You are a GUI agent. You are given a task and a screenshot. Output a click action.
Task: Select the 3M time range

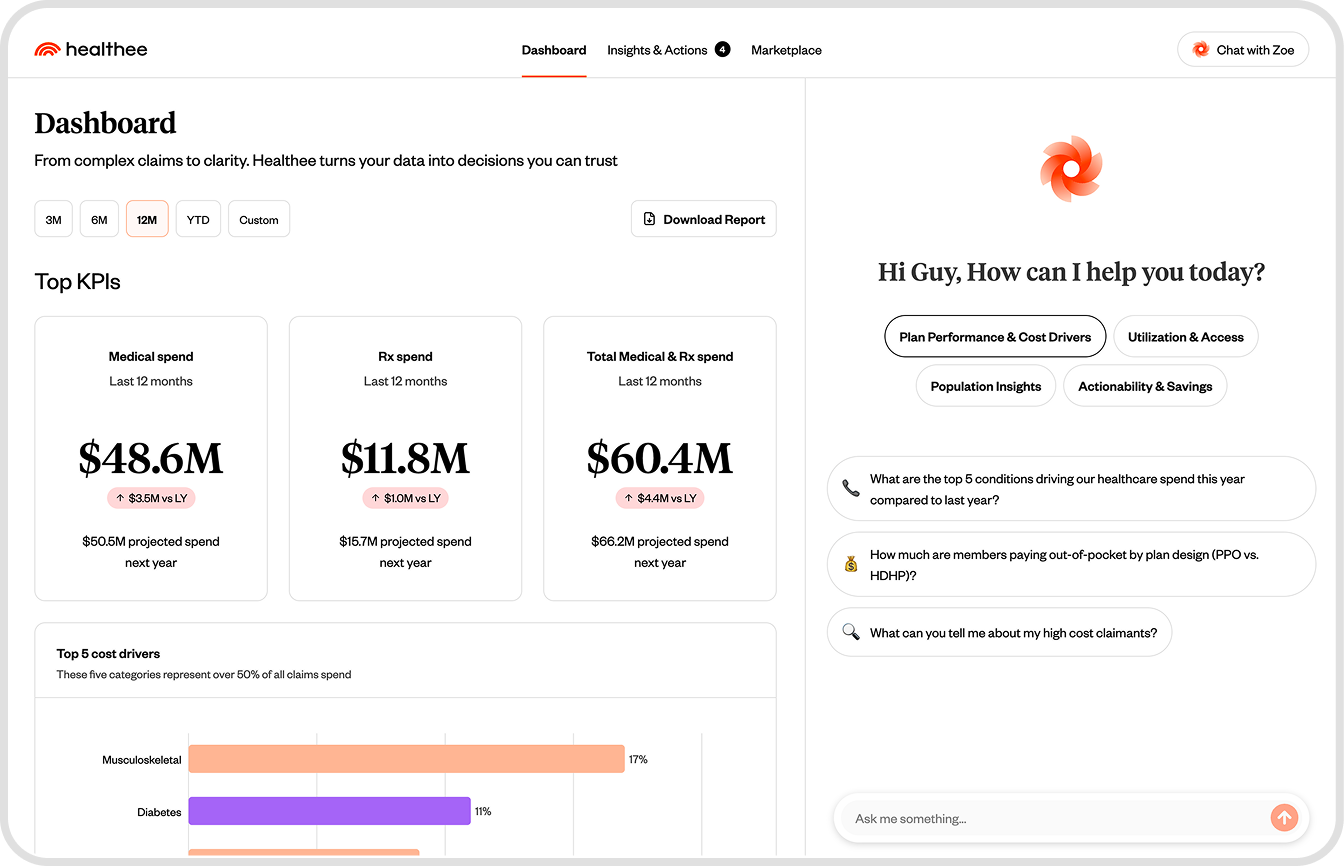point(54,220)
